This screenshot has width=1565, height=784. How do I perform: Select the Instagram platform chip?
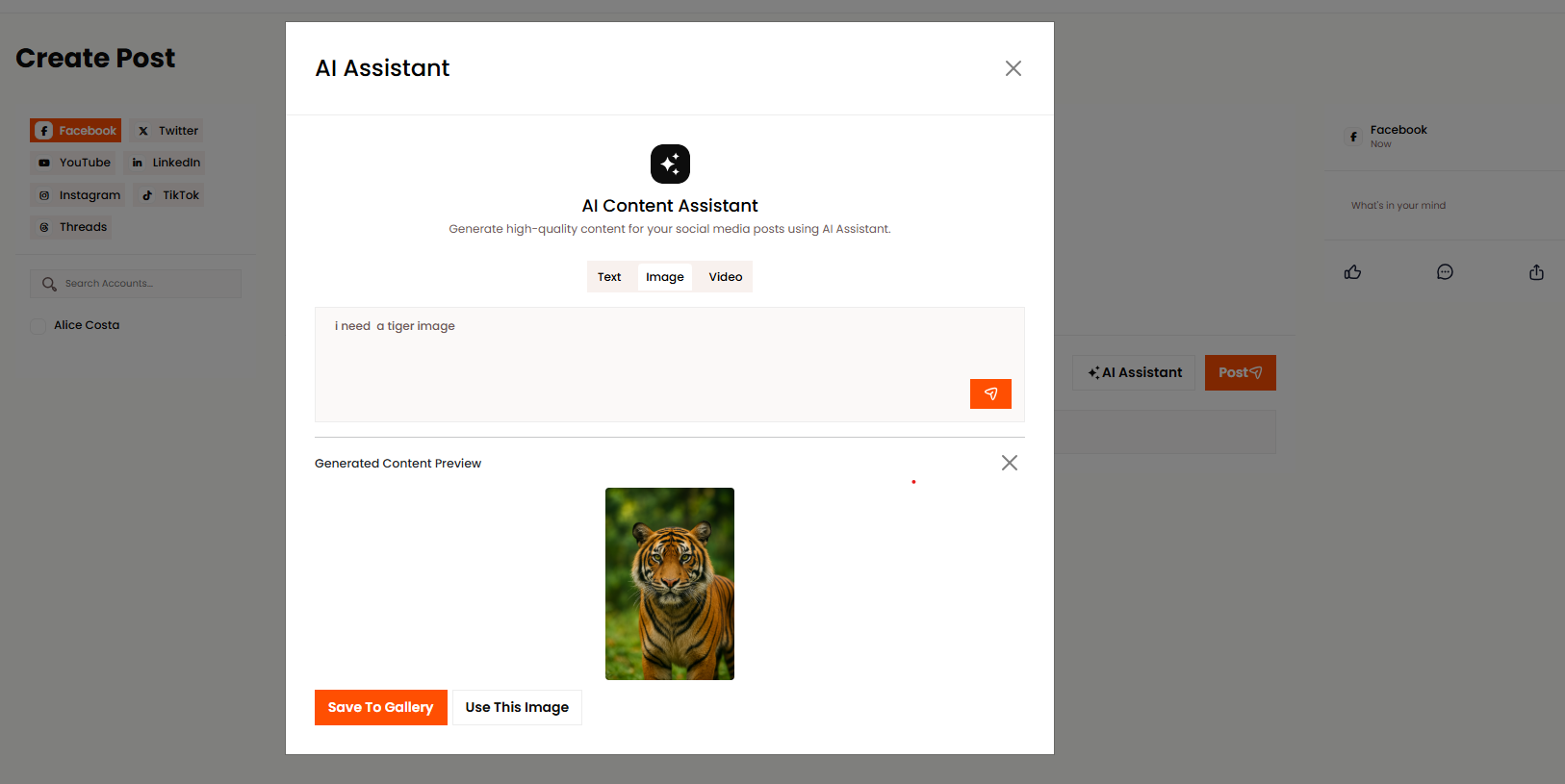[79, 195]
